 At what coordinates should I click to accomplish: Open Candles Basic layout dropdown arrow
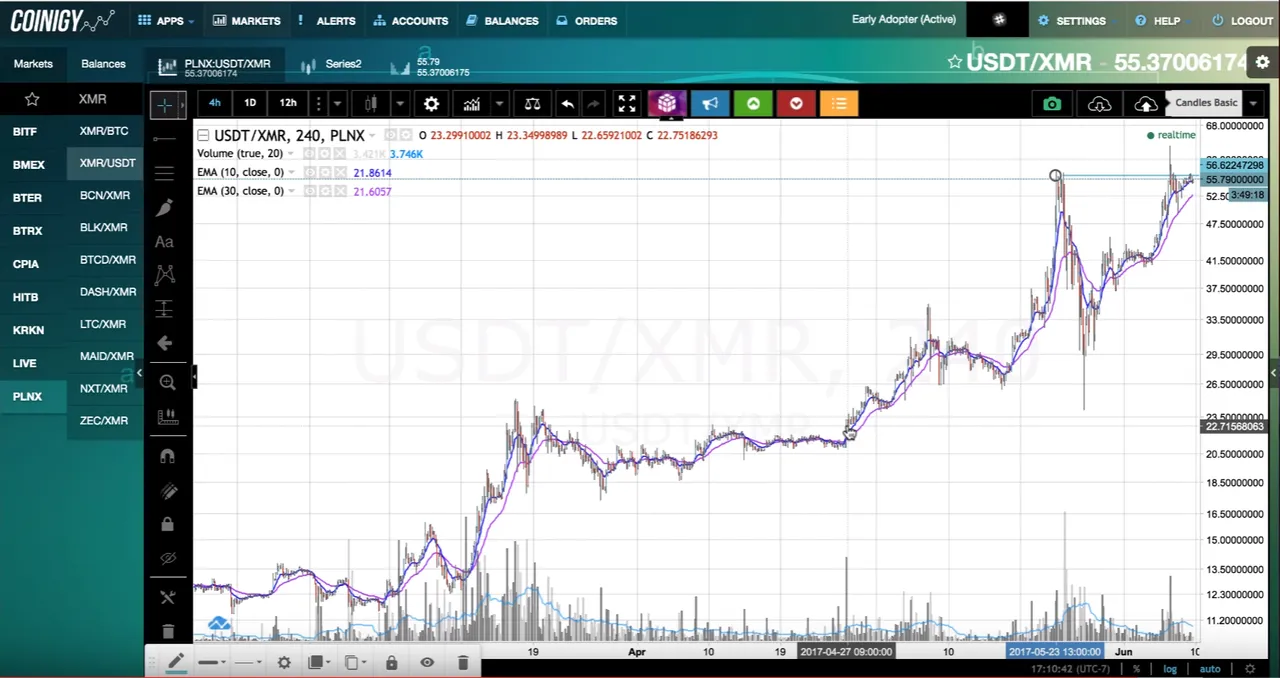[x=1253, y=103]
